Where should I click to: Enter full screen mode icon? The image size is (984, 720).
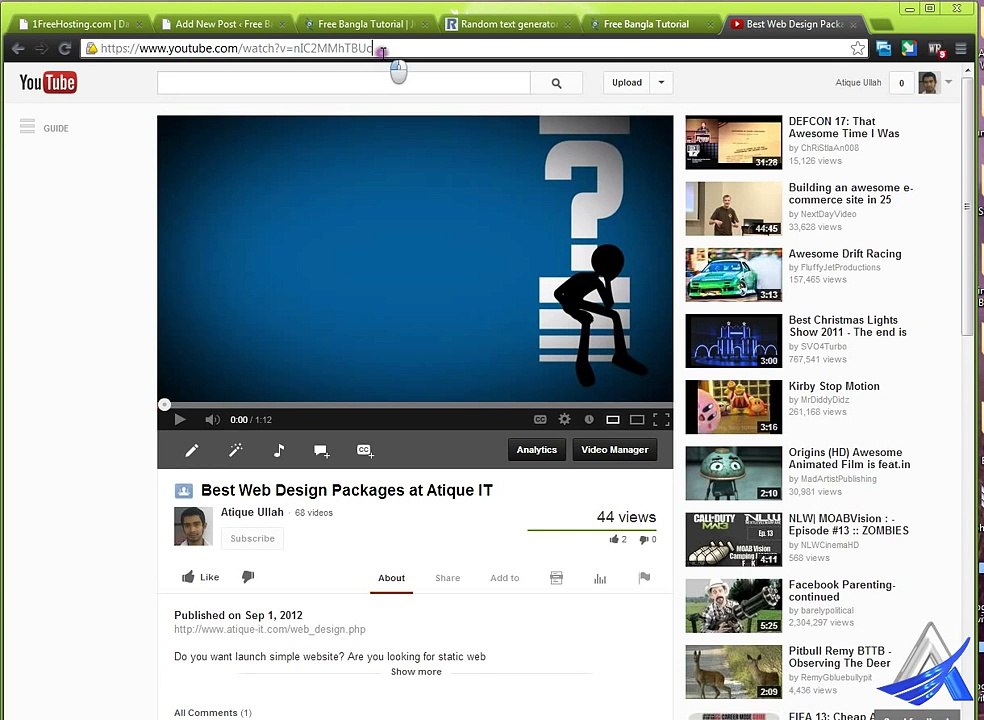tap(661, 419)
